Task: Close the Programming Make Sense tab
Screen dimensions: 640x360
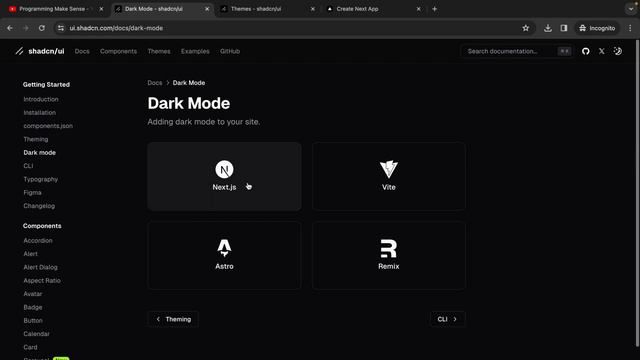Action: click(101, 9)
